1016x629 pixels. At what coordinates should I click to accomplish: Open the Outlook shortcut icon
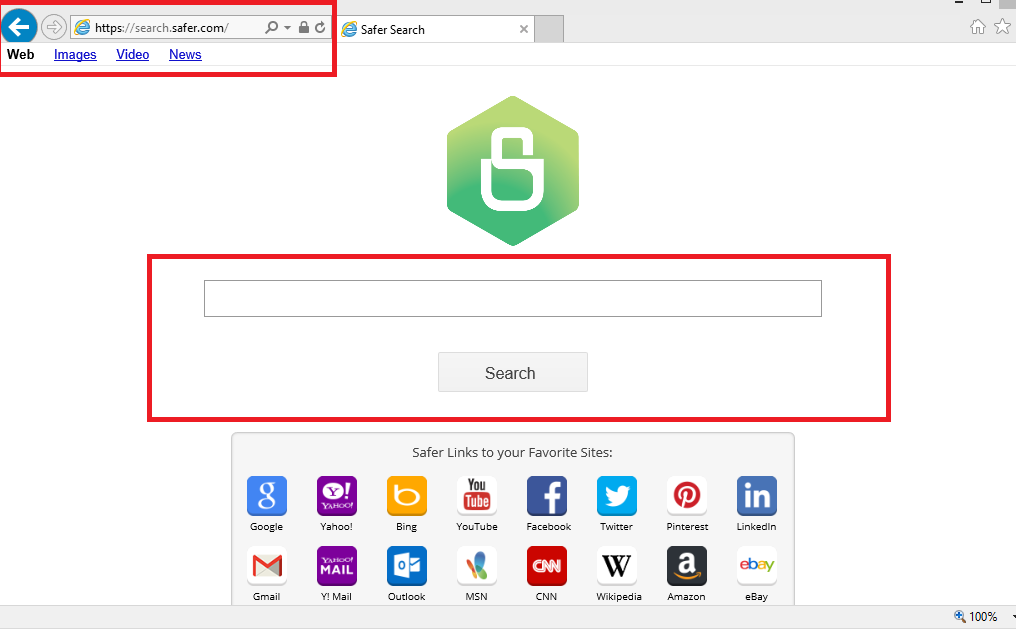pyautogui.click(x=407, y=566)
